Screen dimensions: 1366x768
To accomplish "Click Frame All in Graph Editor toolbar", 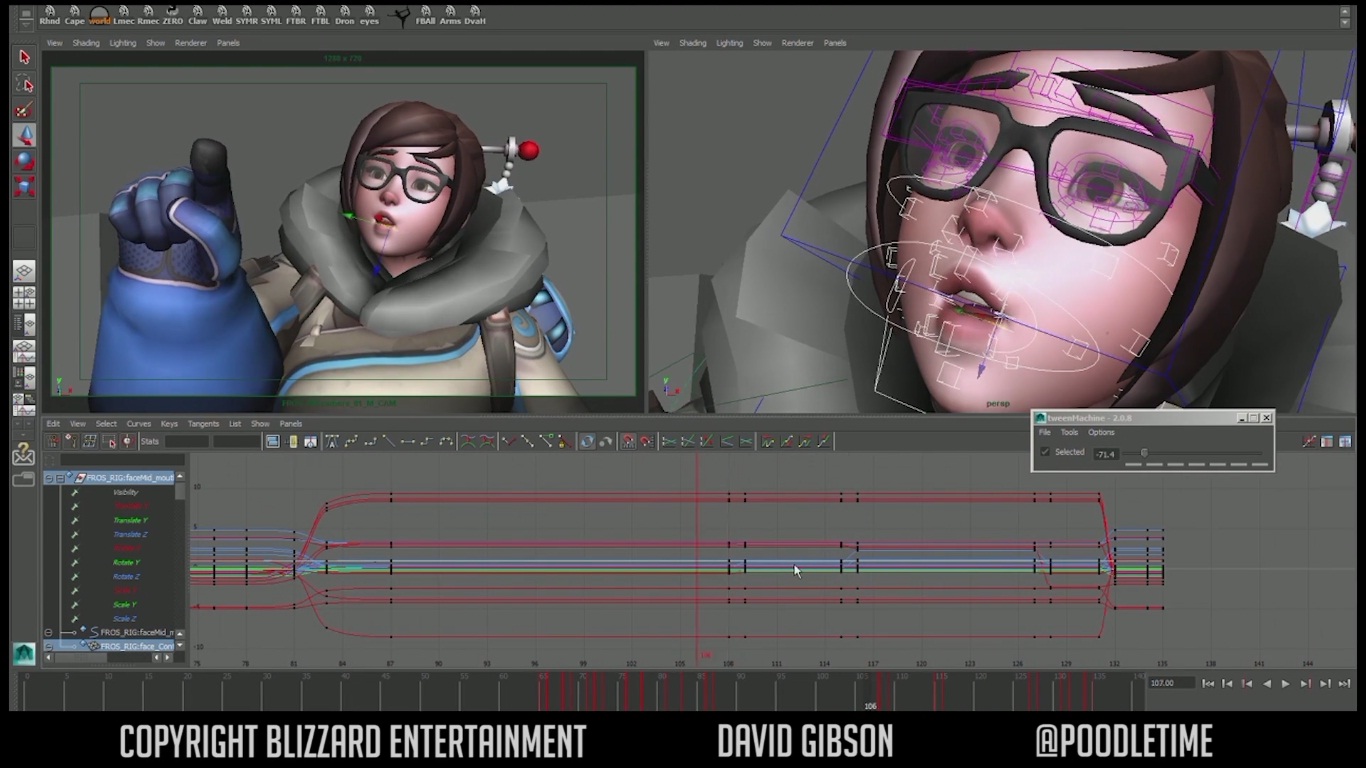I will (x=272, y=441).
